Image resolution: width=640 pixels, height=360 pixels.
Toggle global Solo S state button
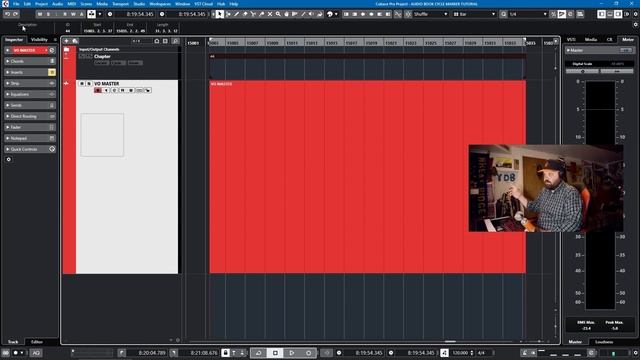[48, 14]
